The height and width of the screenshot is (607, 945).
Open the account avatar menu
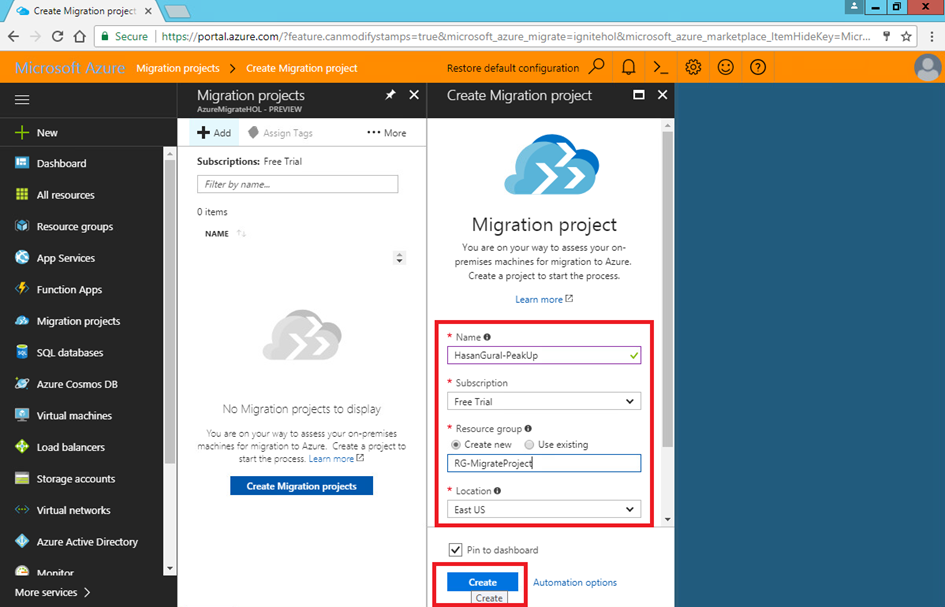928,68
